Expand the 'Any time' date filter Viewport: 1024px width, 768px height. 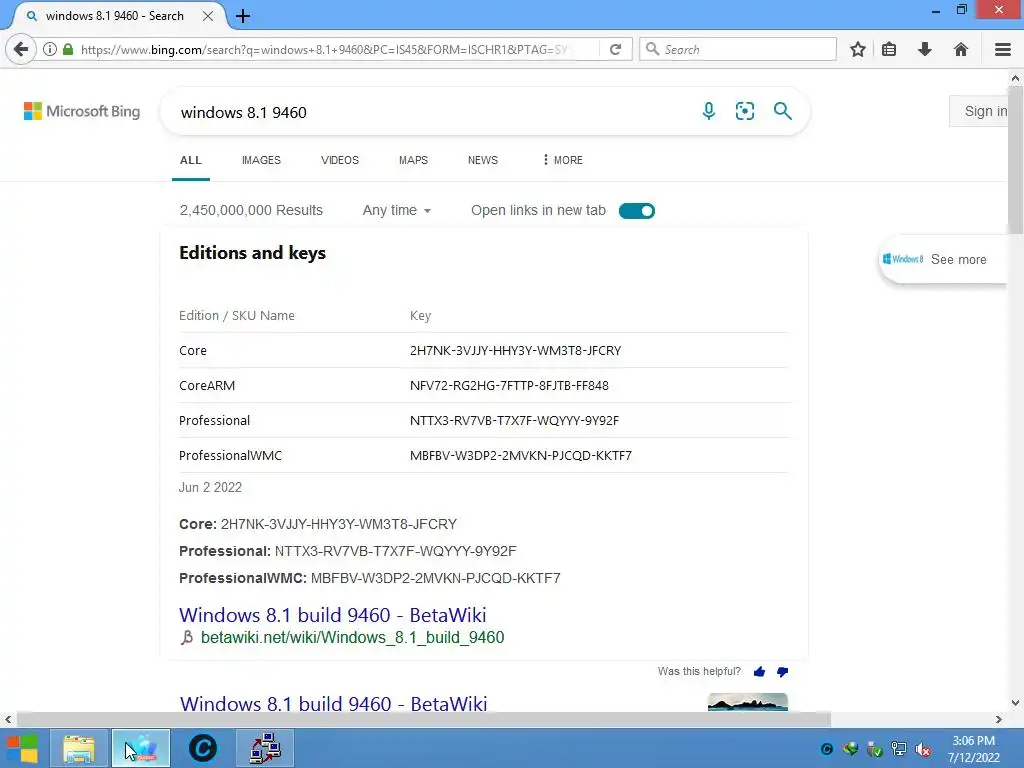point(396,210)
